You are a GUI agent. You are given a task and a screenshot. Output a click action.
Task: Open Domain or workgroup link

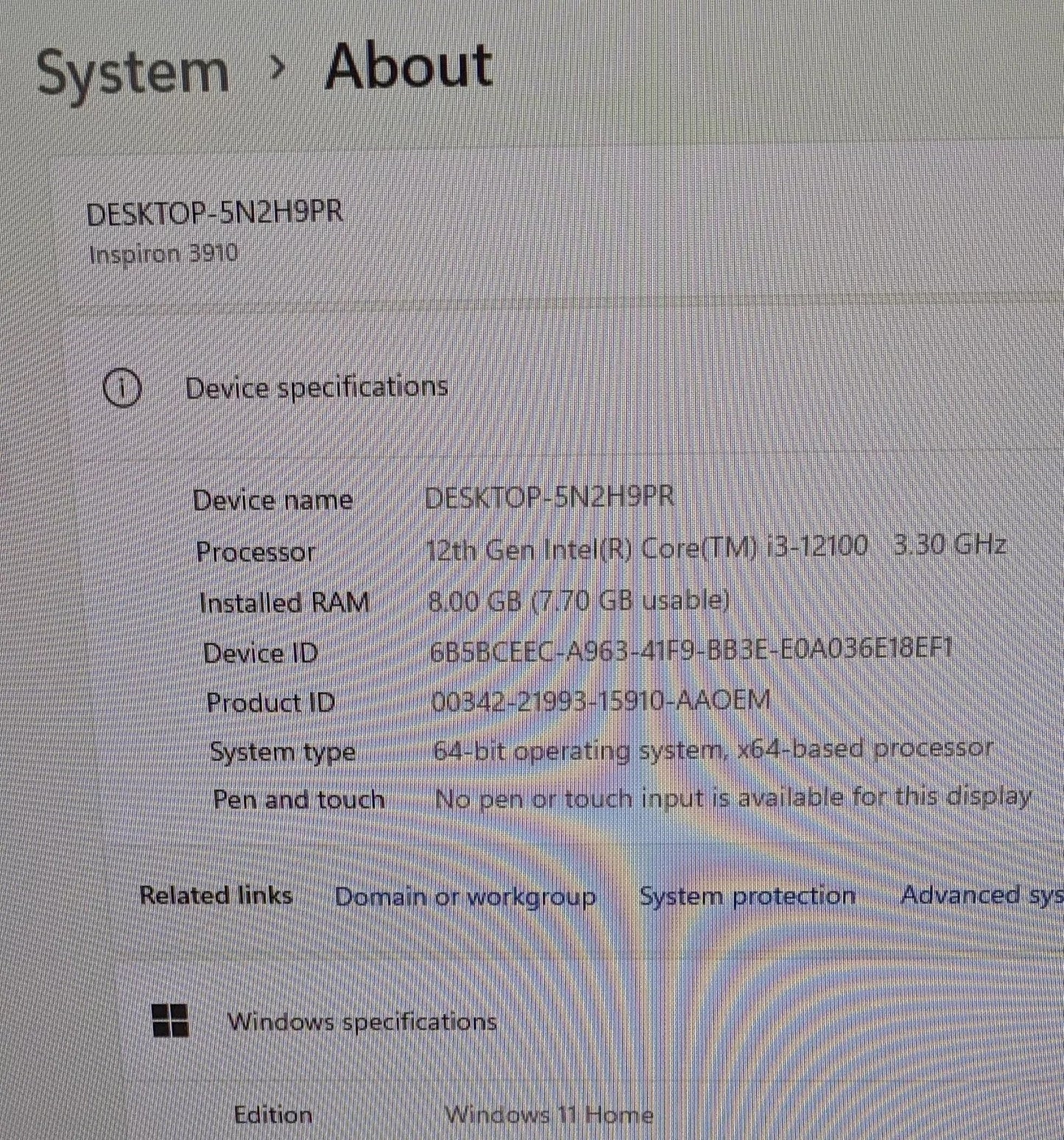click(x=465, y=896)
